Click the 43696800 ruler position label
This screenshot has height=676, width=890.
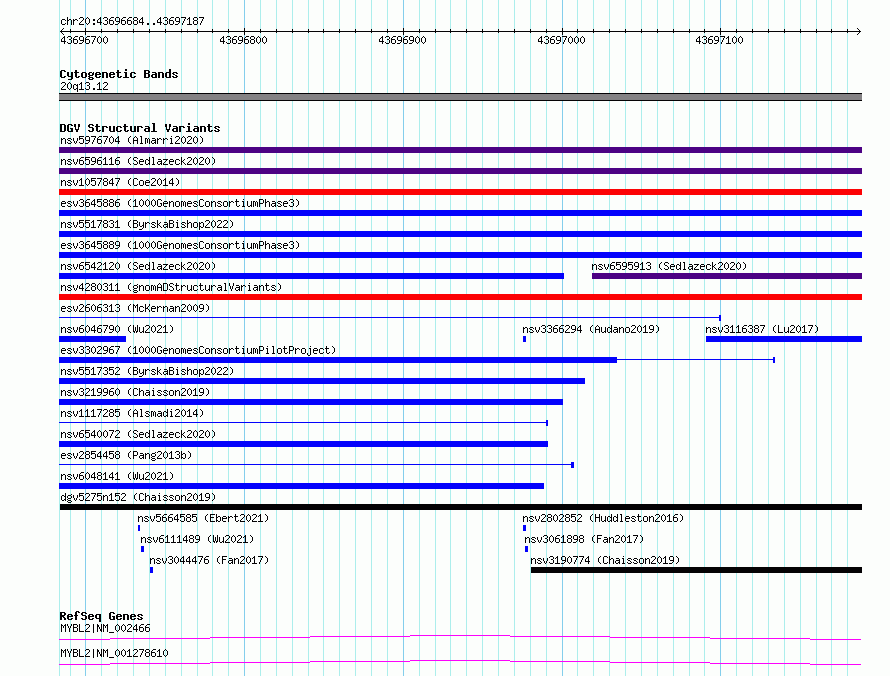243,40
